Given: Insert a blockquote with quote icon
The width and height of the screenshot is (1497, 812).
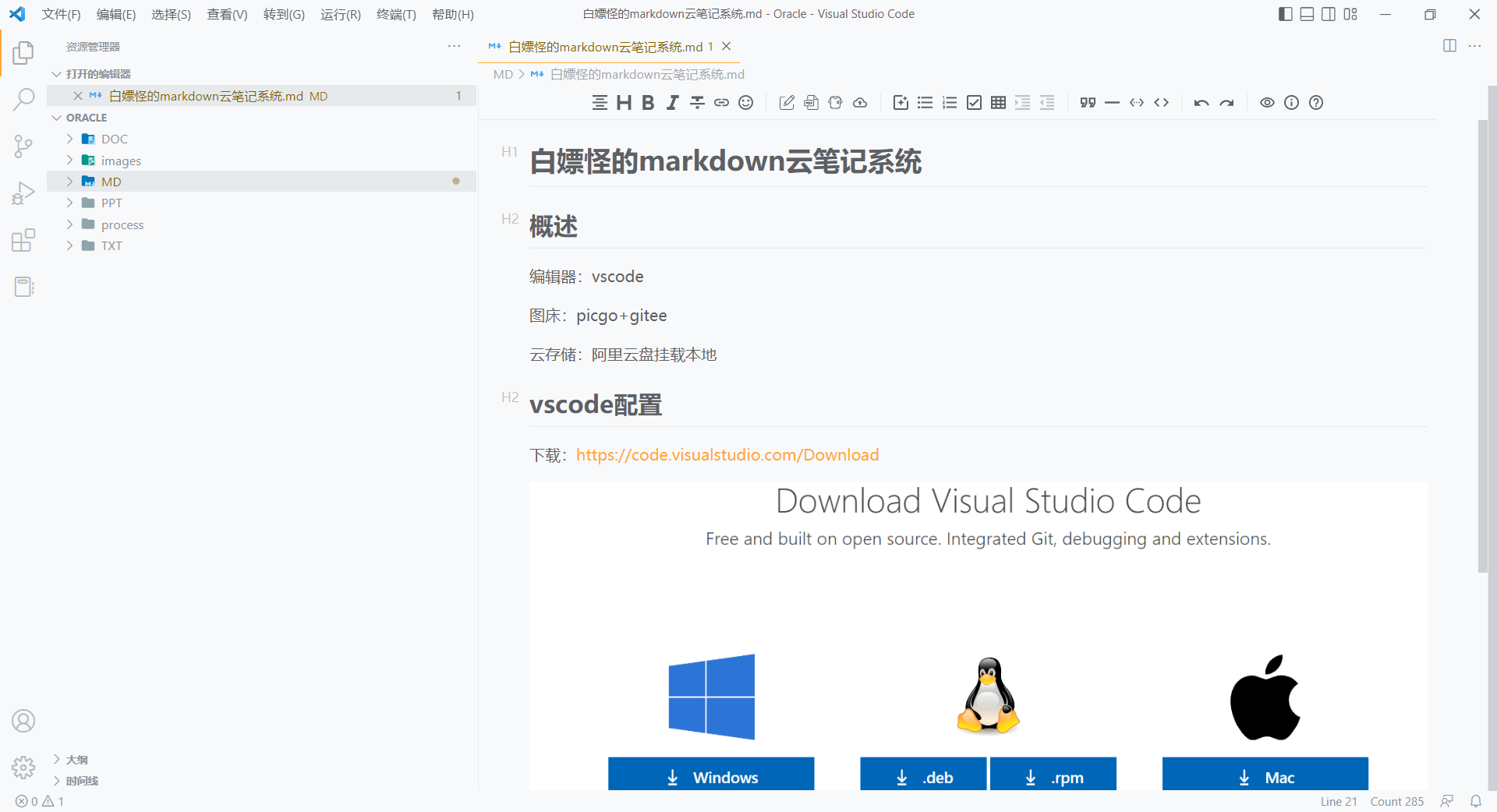Looking at the screenshot, I should pos(1088,103).
